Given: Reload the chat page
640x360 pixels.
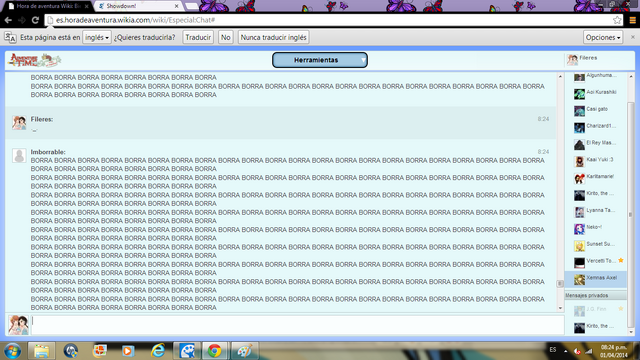Looking at the screenshot, I should pyautogui.click(x=35, y=20).
